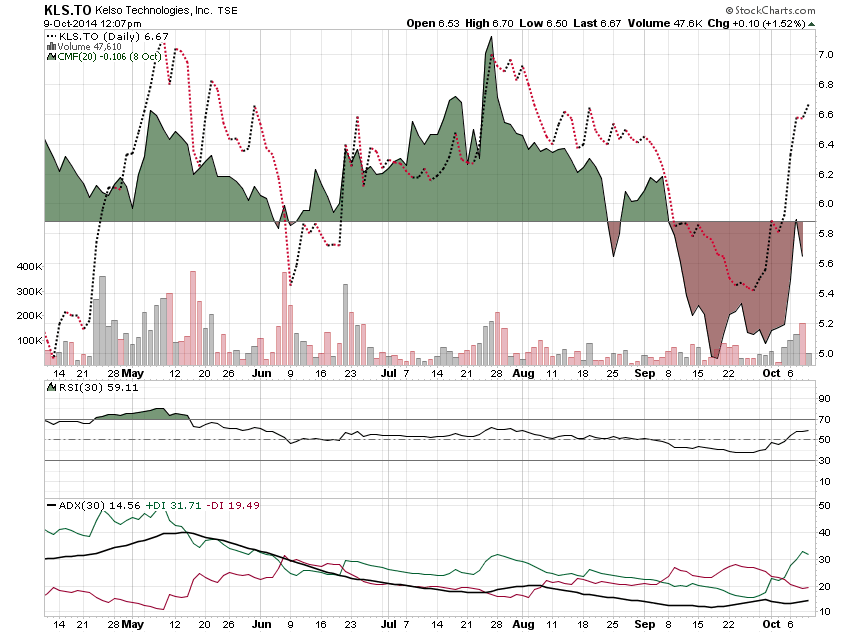Click the area icon beside RSI(30)
The image size is (850, 633).
pyautogui.click(x=51, y=387)
